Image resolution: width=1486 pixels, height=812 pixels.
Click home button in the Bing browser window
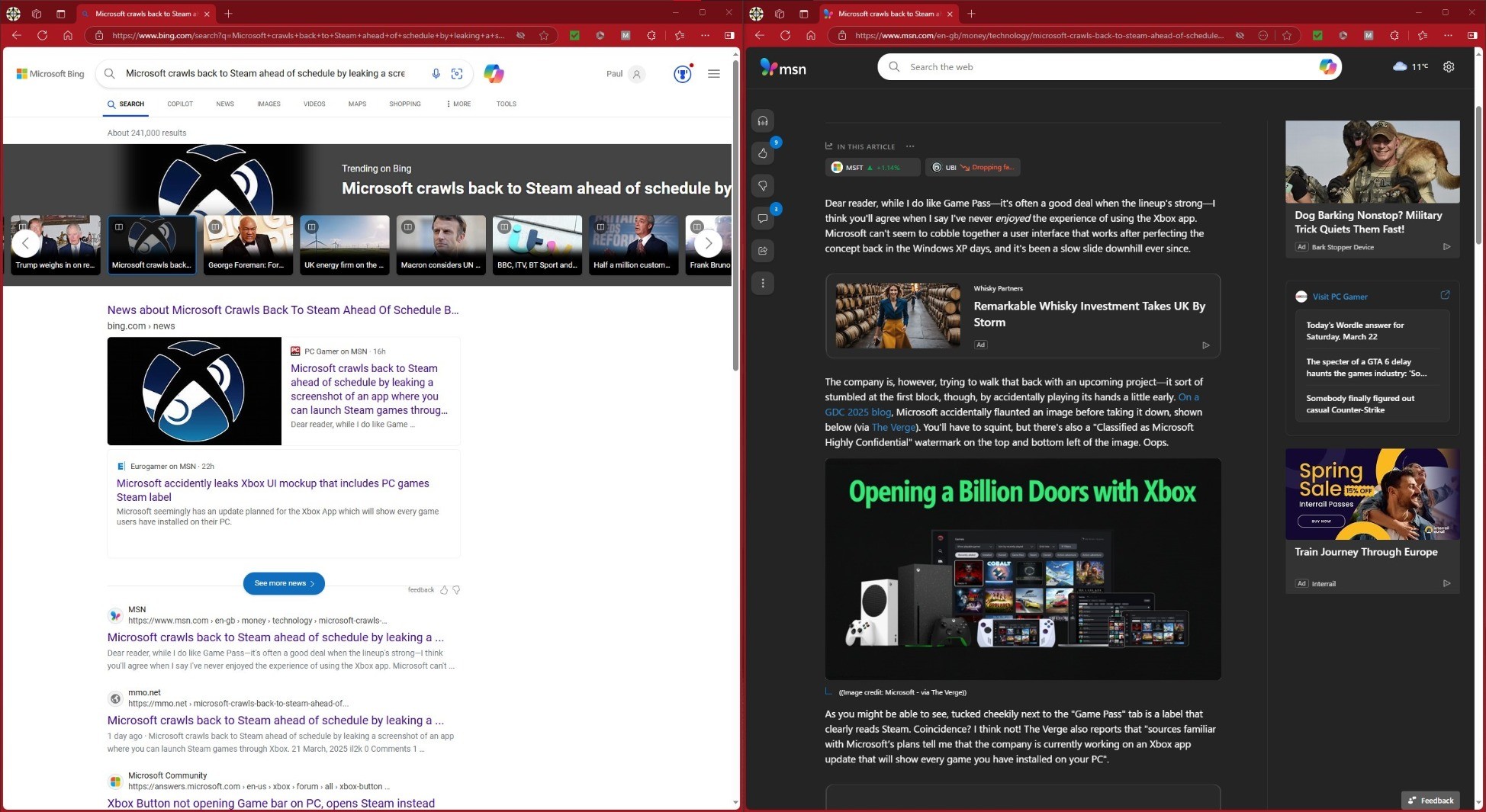click(x=68, y=35)
